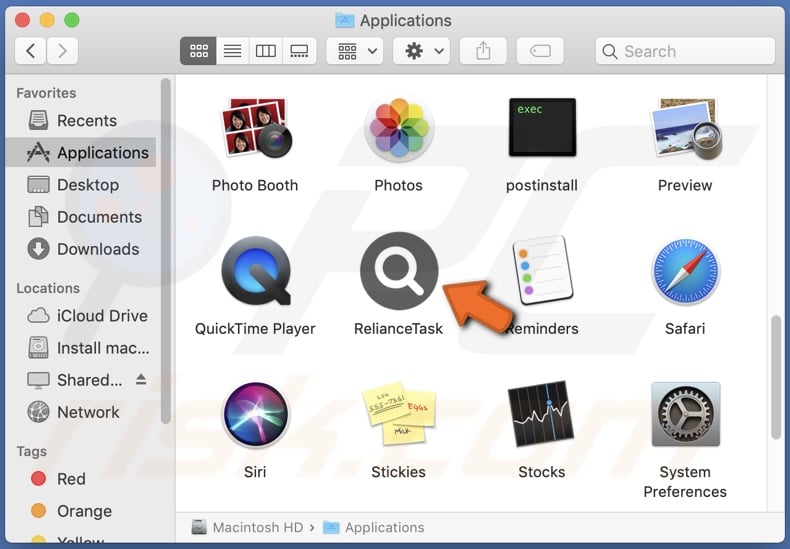Screen dimensions: 790x549
Task: Select the Orange tag
Action: tap(81, 511)
